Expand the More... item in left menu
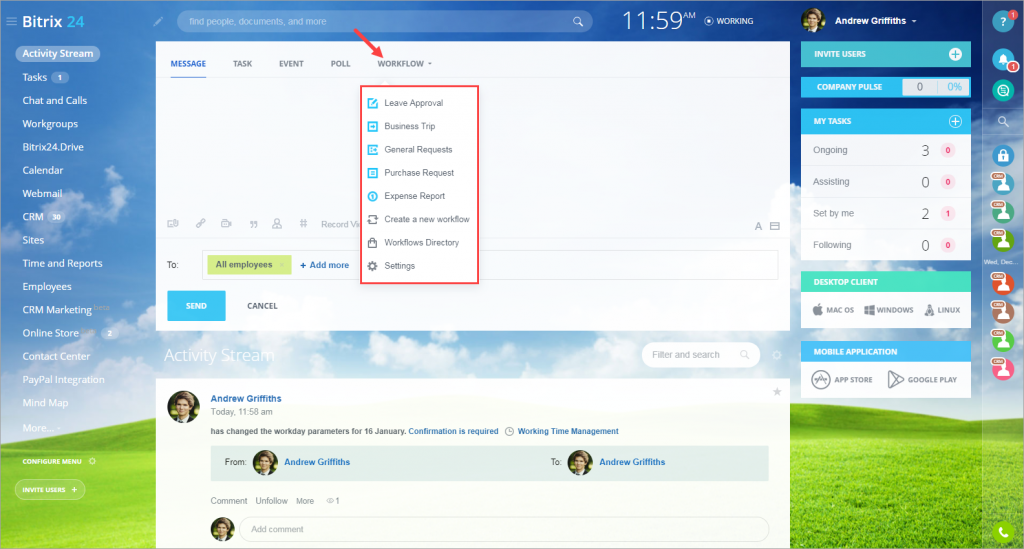The height and width of the screenshot is (549, 1024). click(x=39, y=428)
